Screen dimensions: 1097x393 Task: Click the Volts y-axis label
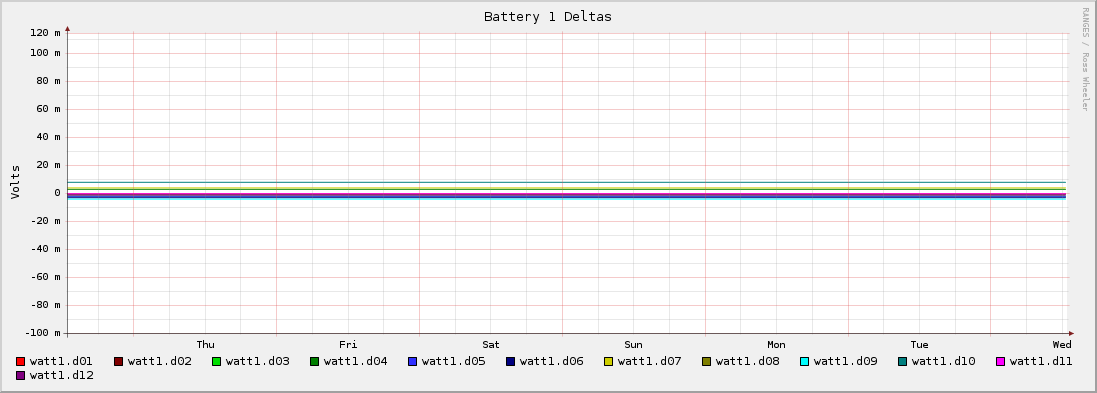pyautogui.click(x=15, y=182)
